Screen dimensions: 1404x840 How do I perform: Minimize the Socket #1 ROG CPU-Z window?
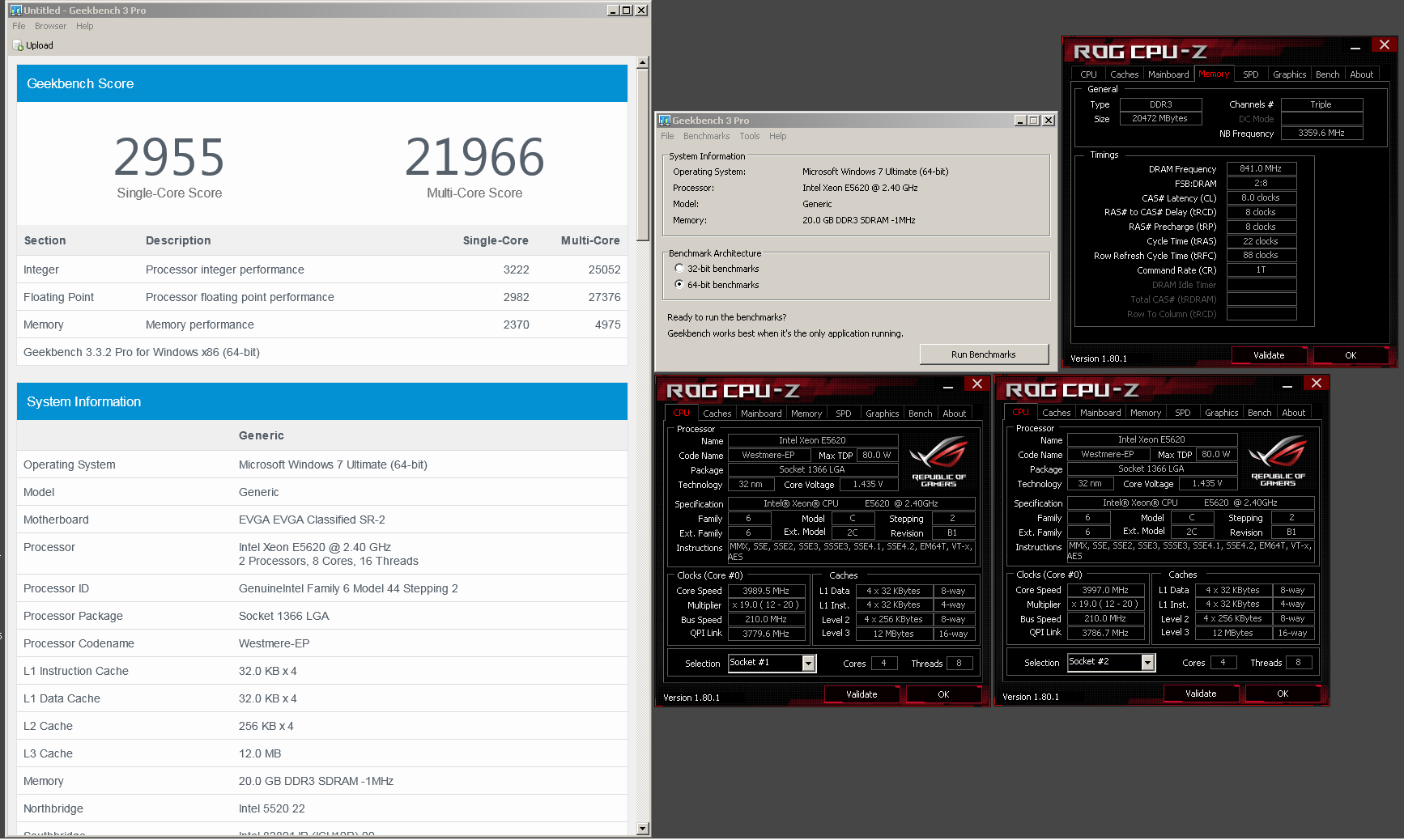[947, 387]
